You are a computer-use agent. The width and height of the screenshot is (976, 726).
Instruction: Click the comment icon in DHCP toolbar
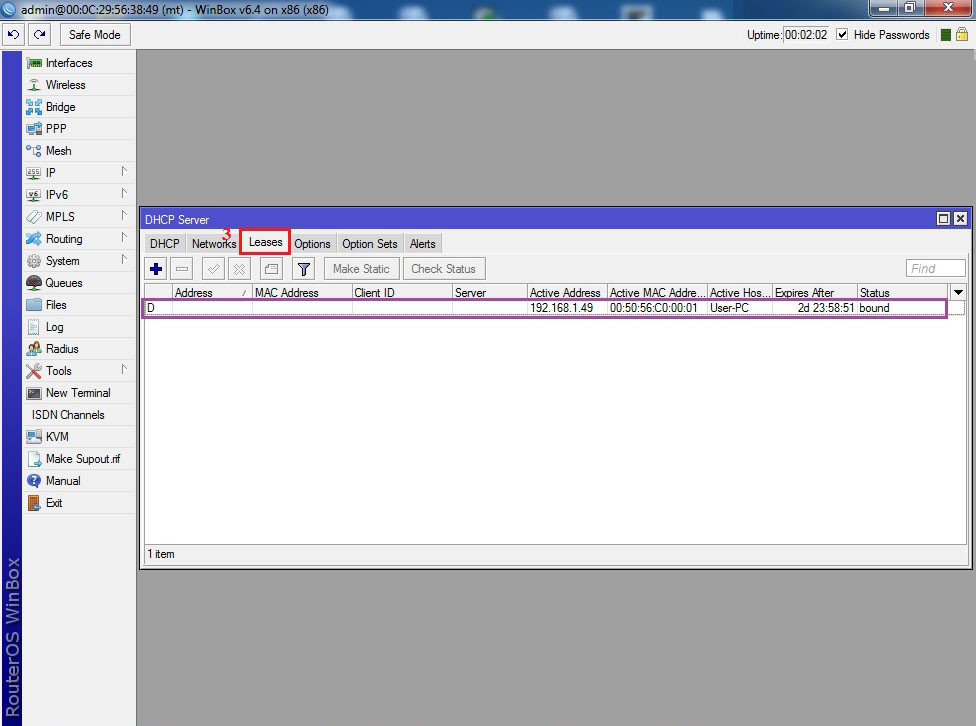pos(271,269)
